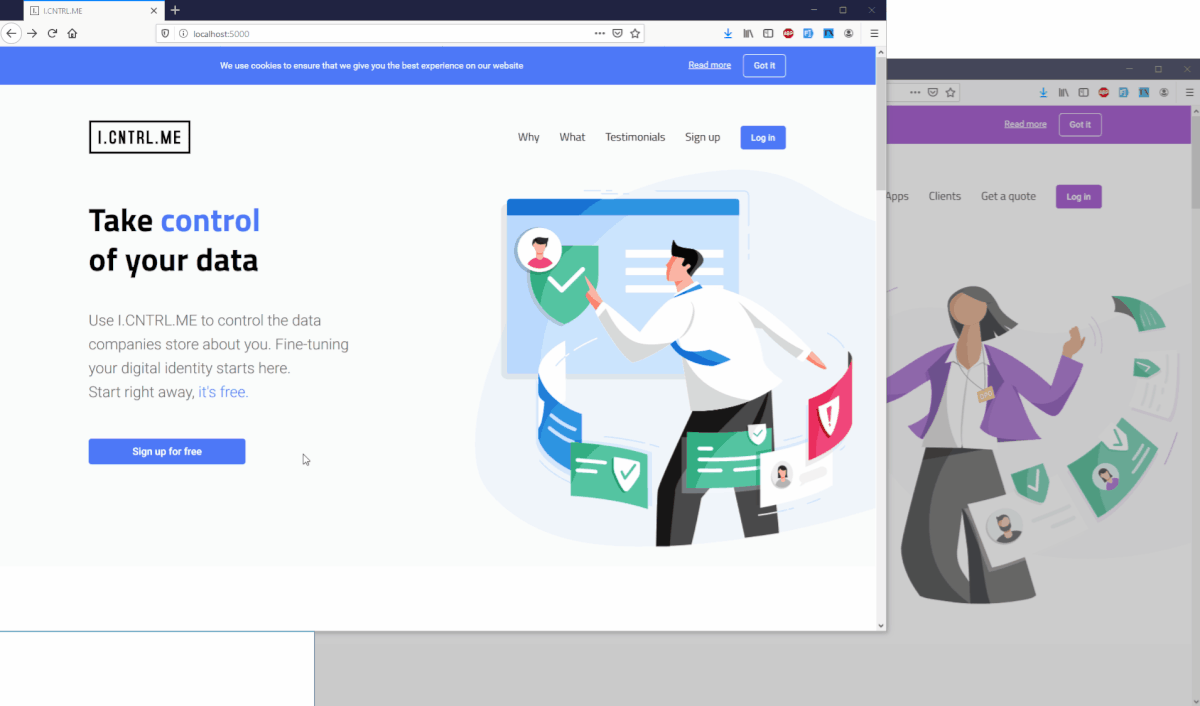Click Pocket icon in back window
Image resolution: width=1200 pixels, height=706 pixels.
933,92
